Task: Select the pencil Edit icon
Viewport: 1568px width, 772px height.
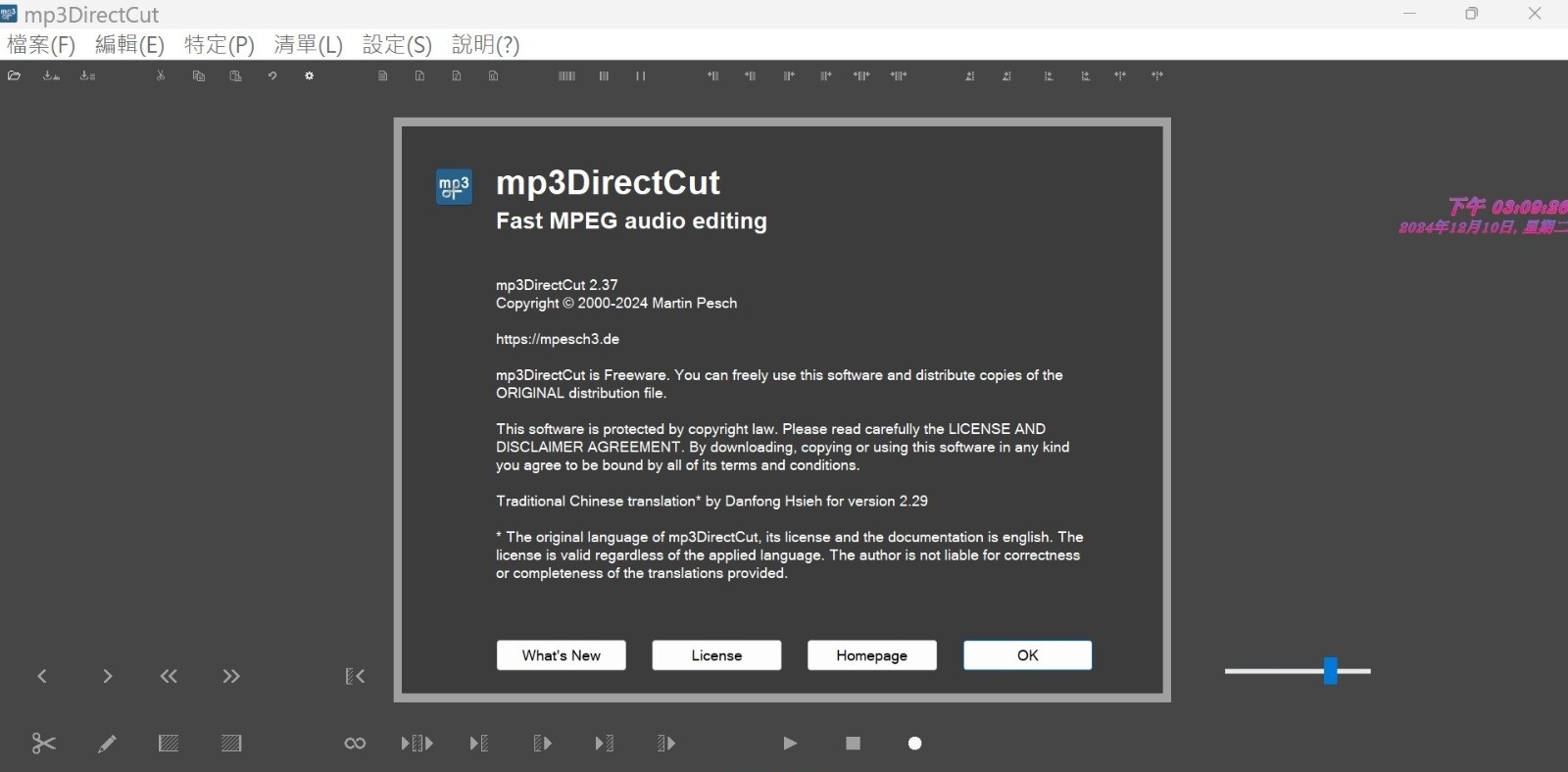Action: (x=107, y=744)
